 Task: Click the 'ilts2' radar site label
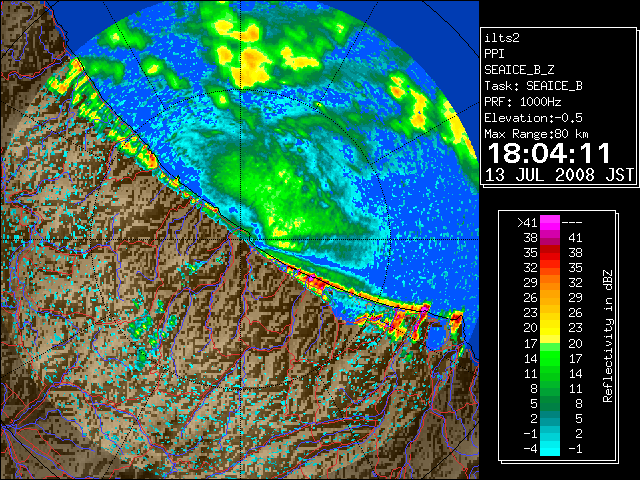(502, 38)
